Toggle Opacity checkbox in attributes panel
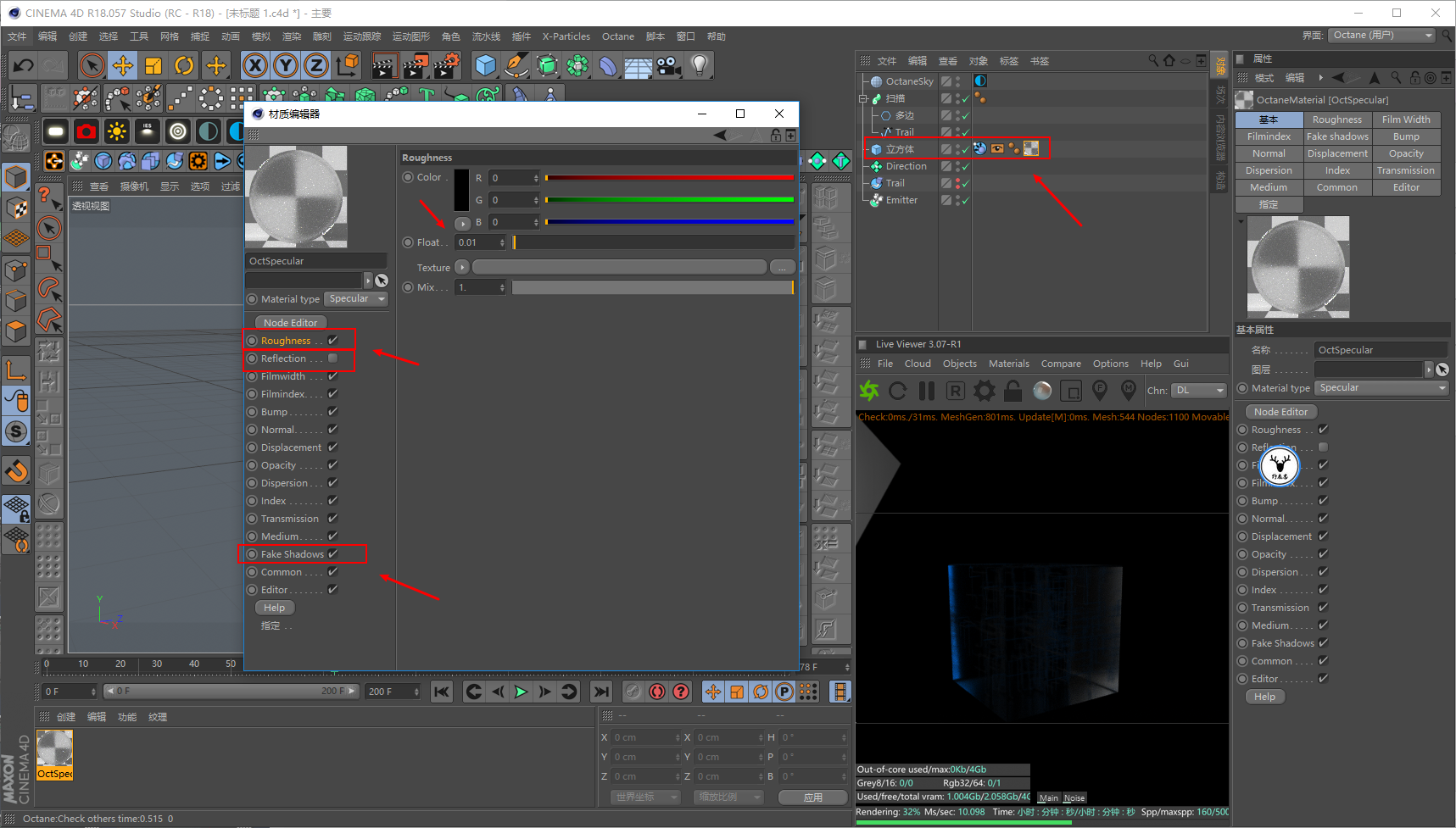The width and height of the screenshot is (1456, 828). [x=1324, y=554]
